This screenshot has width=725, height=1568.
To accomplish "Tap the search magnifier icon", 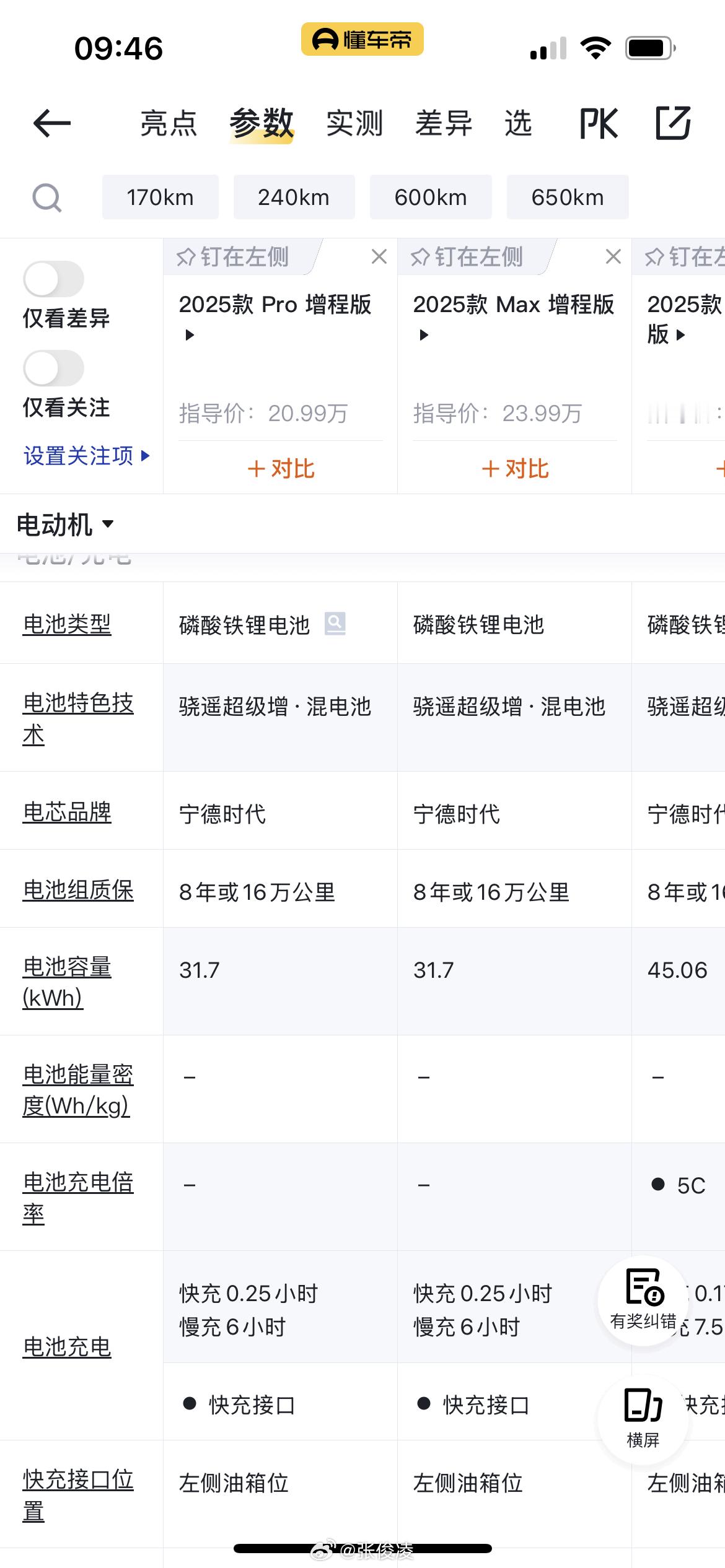I will tap(47, 198).
